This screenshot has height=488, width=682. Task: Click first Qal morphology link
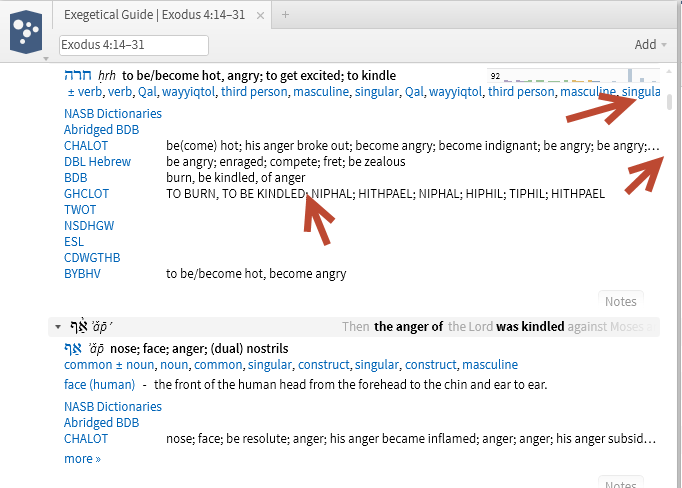[147, 92]
